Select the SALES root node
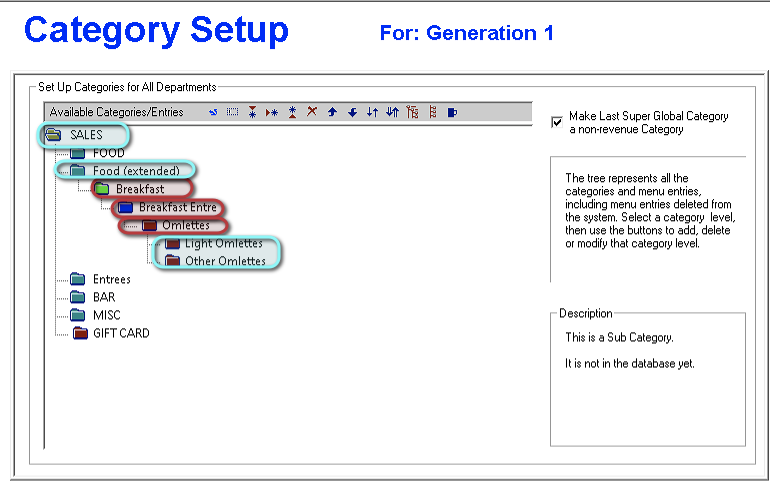This screenshot has height=482, width=770. pyautogui.click(x=86, y=135)
